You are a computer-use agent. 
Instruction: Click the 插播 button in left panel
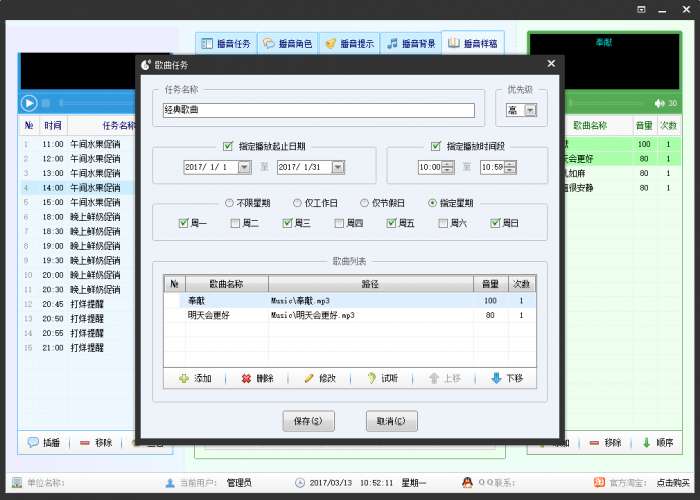pos(44,442)
